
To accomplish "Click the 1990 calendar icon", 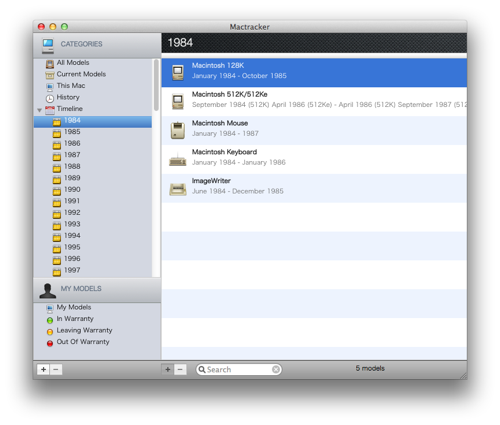I will tap(57, 191).
